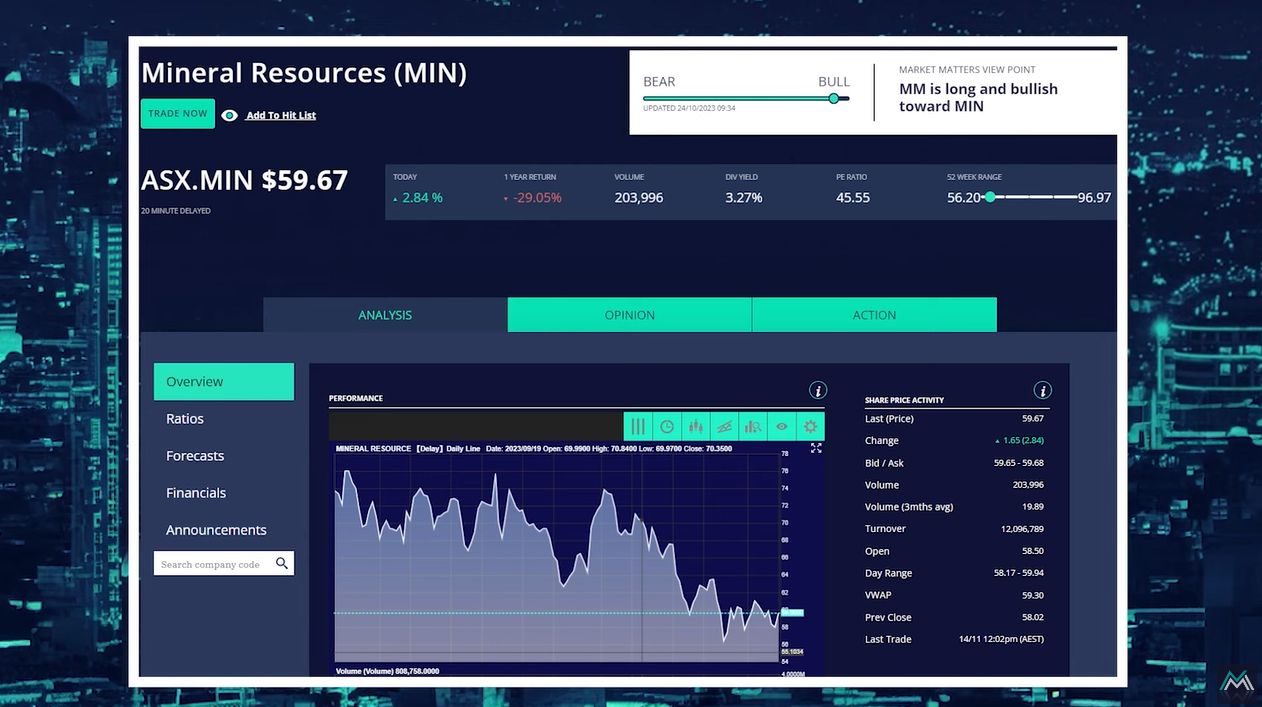Select the chart drawing-lines tool icon
1262x707 pixels.
(725, 427)
